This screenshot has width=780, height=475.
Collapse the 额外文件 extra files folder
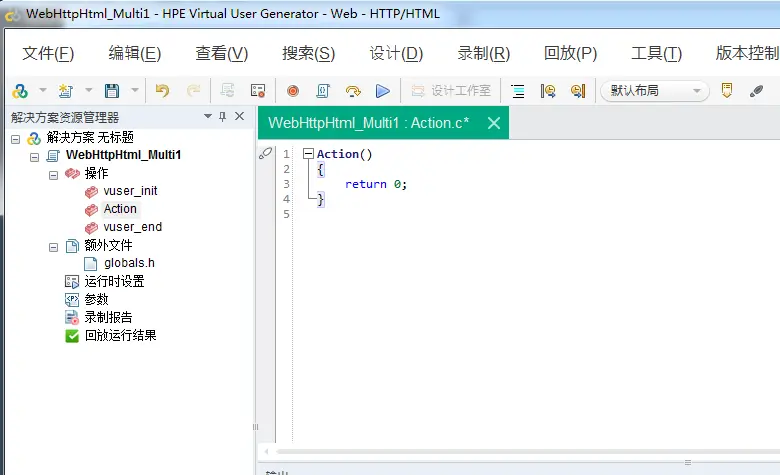(53, 247)
